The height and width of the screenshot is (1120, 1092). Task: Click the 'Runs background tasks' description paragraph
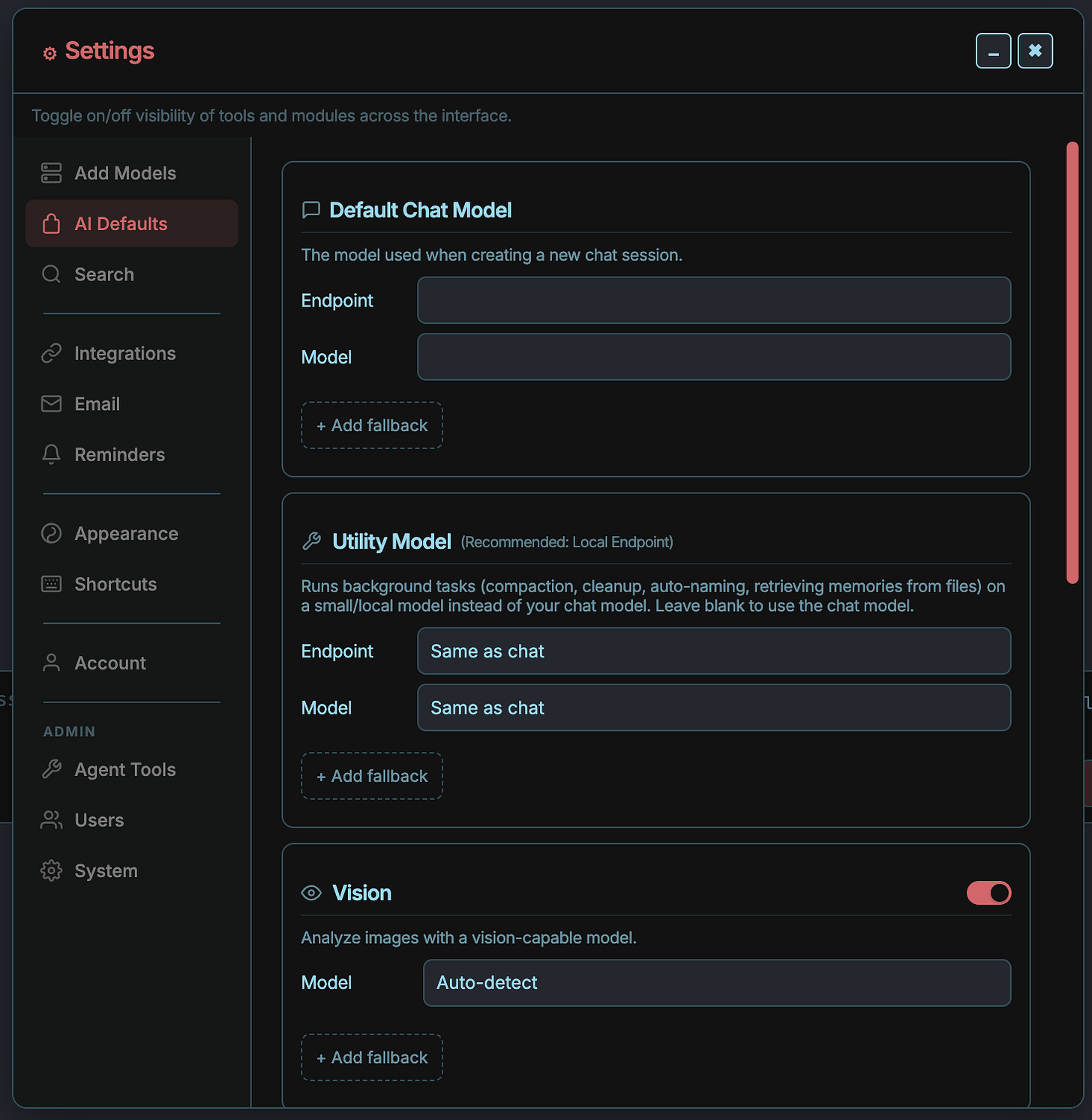[653, 596]
